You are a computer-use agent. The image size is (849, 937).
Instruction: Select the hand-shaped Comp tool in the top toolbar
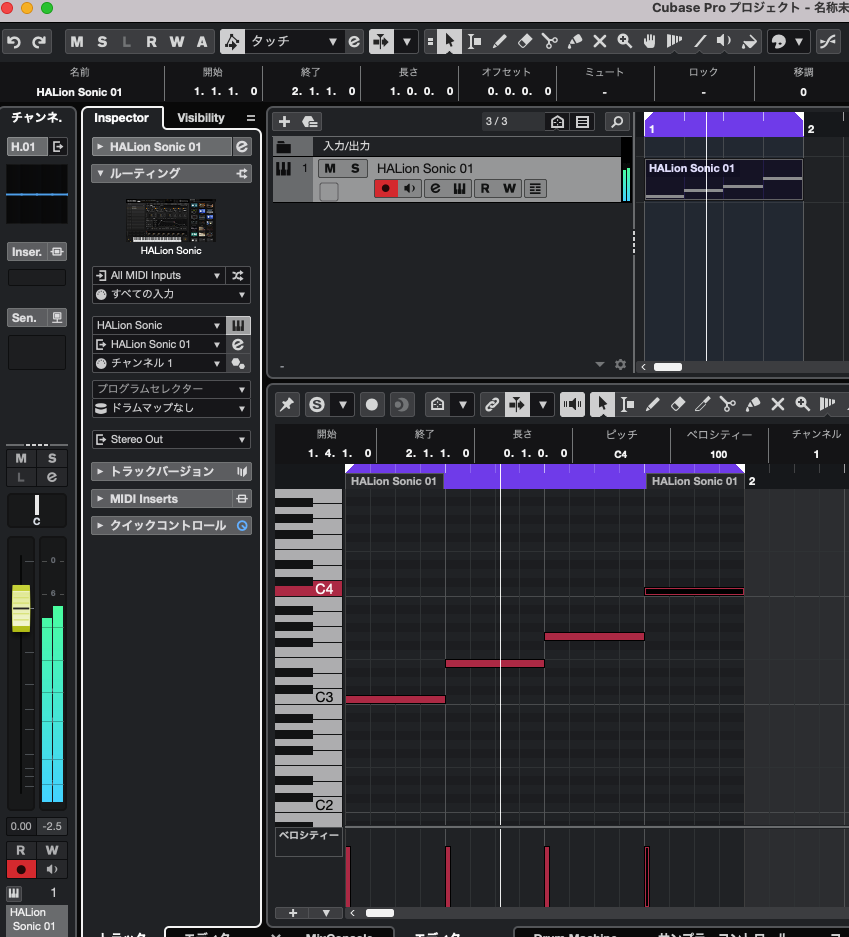(x=649, y=41)
